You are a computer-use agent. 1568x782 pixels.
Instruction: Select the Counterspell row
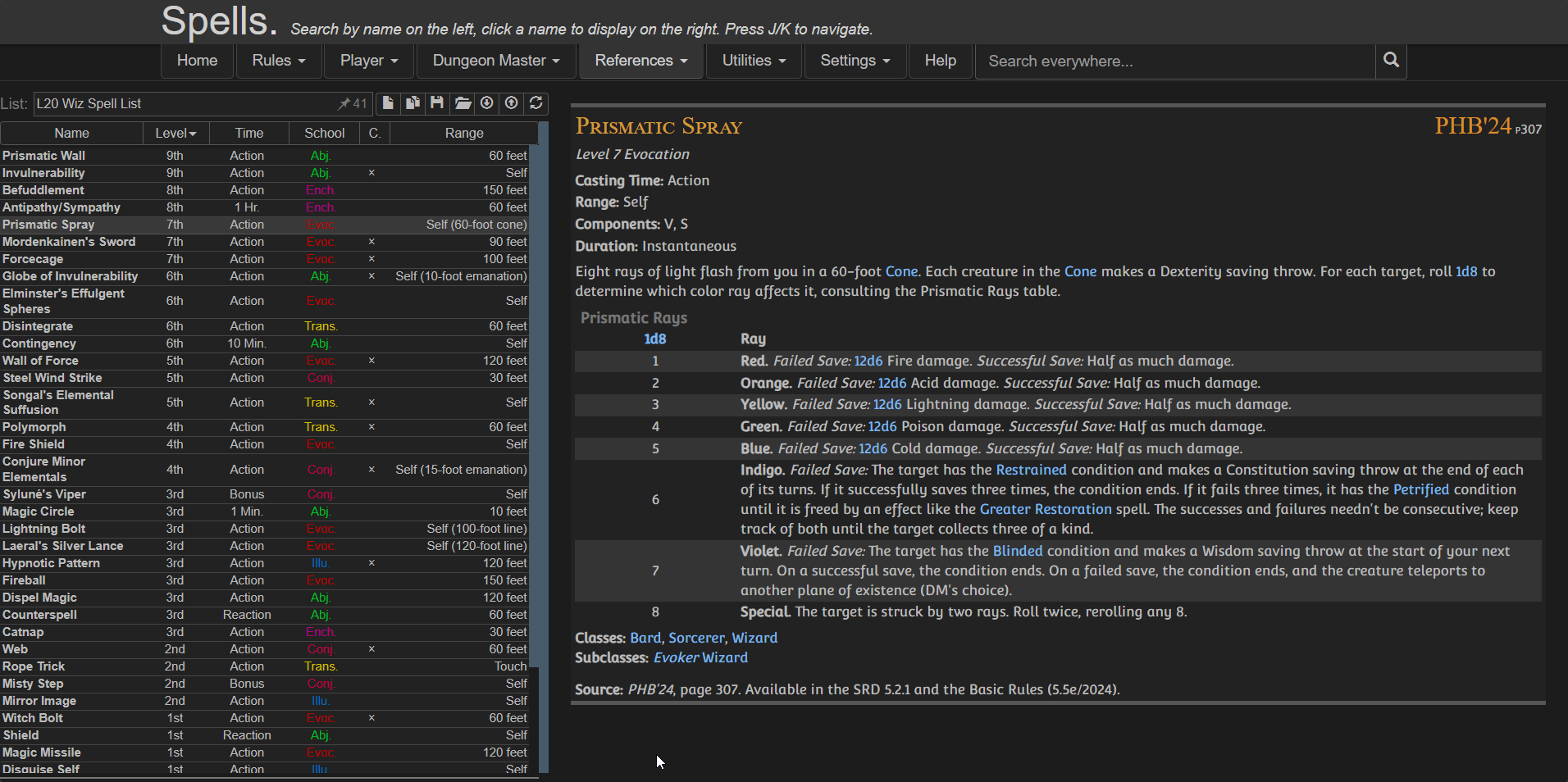[265, 615]
